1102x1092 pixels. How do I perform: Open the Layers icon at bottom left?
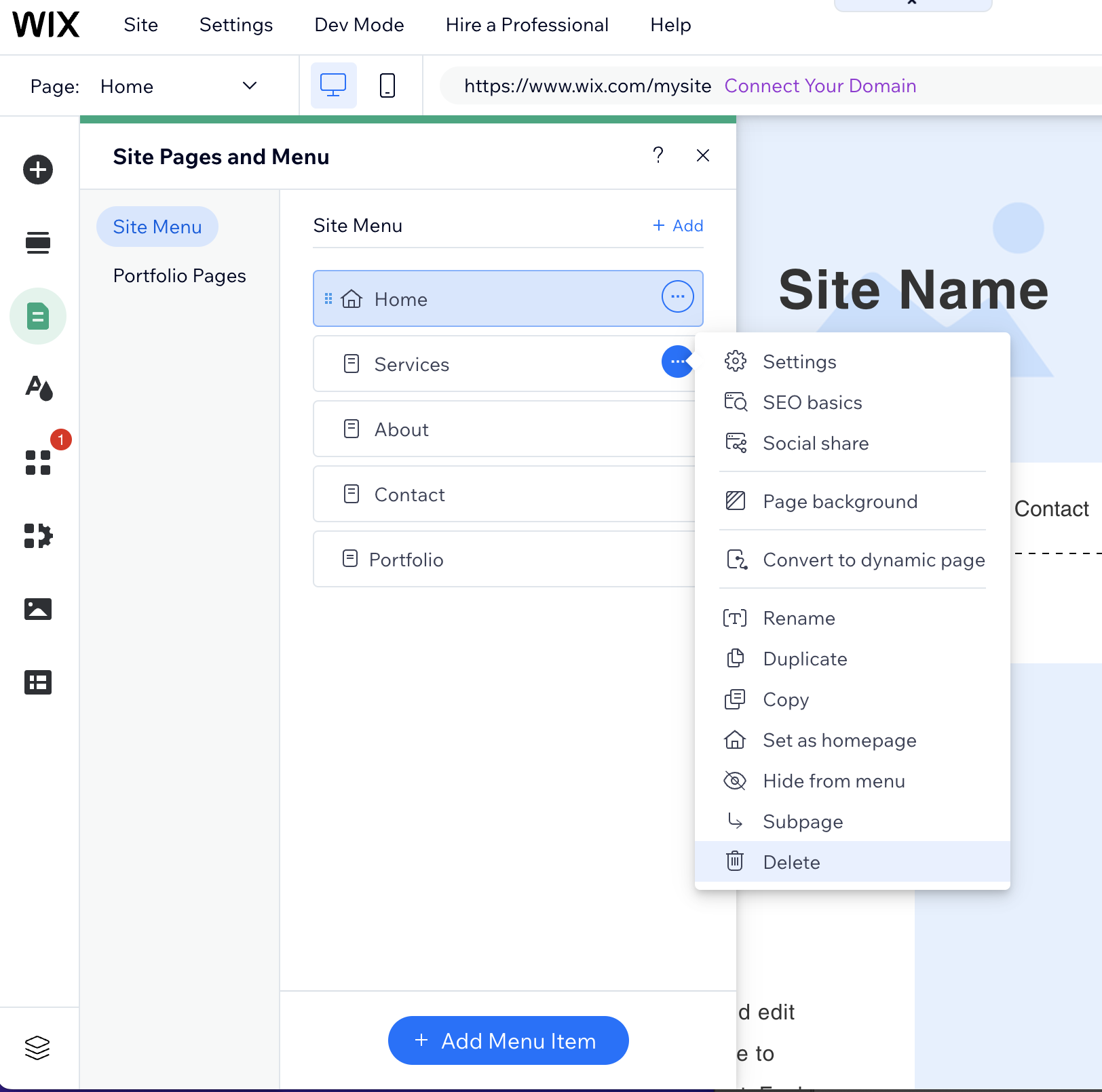38,1047
